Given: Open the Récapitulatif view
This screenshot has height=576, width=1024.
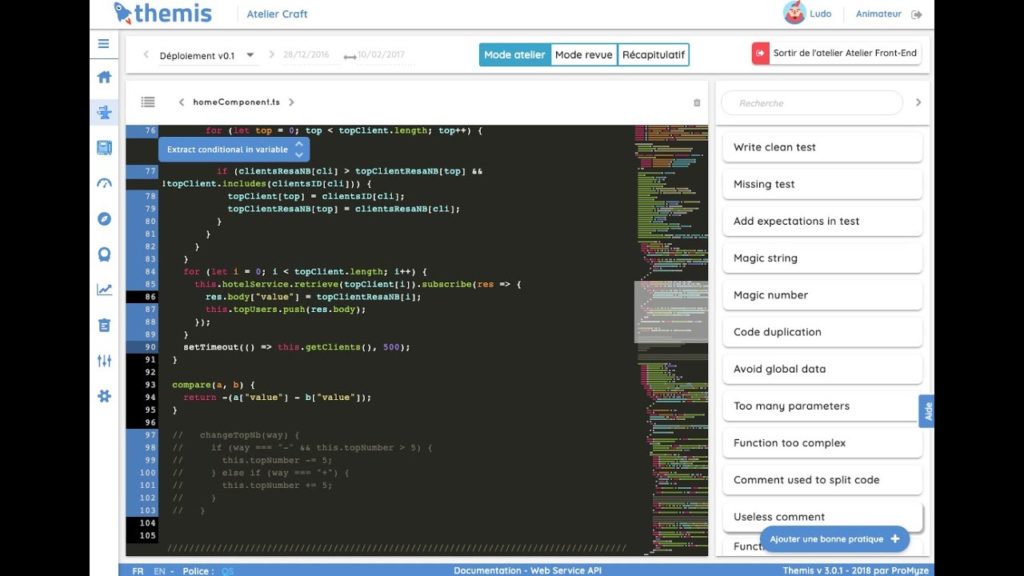Looking at the screenshot, I should tap(653, 55).
